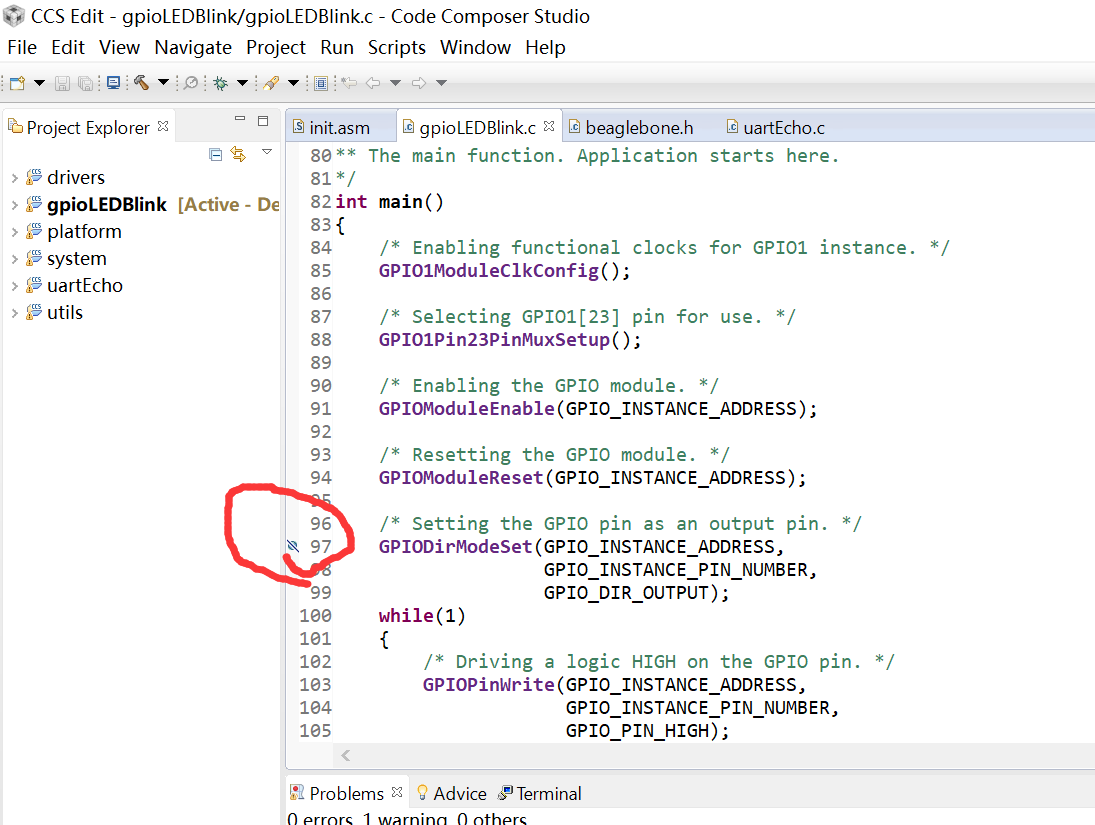
Task: Click the New file wizard icon
Action: [17, 83]
